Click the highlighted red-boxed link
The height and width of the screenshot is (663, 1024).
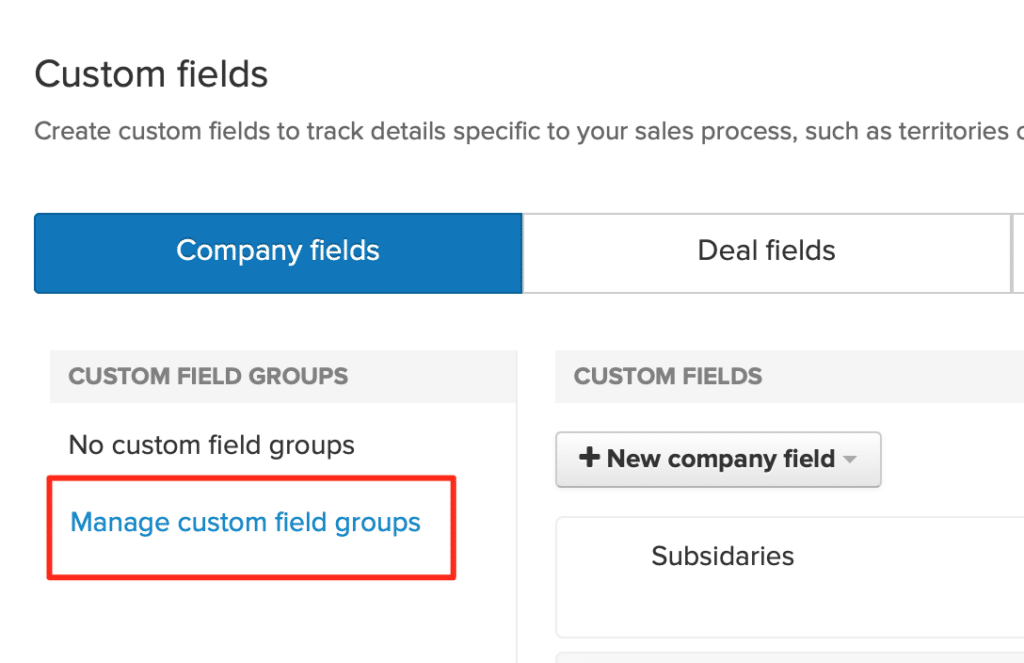pyautogui.click(x=244, y=522)
